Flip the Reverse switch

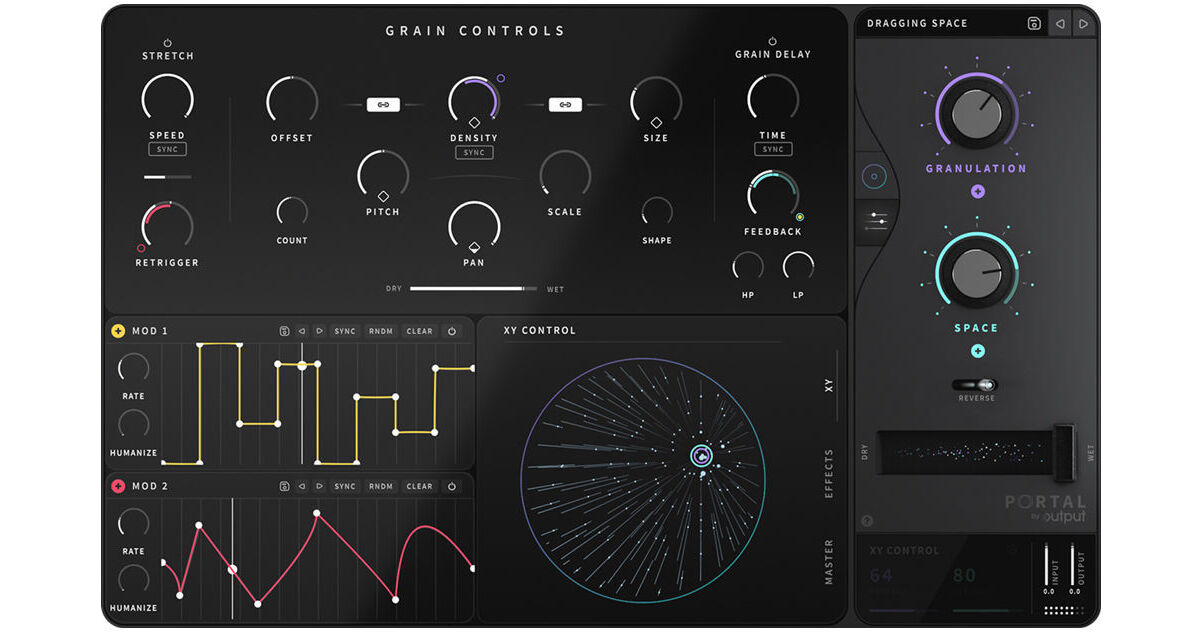977,385
